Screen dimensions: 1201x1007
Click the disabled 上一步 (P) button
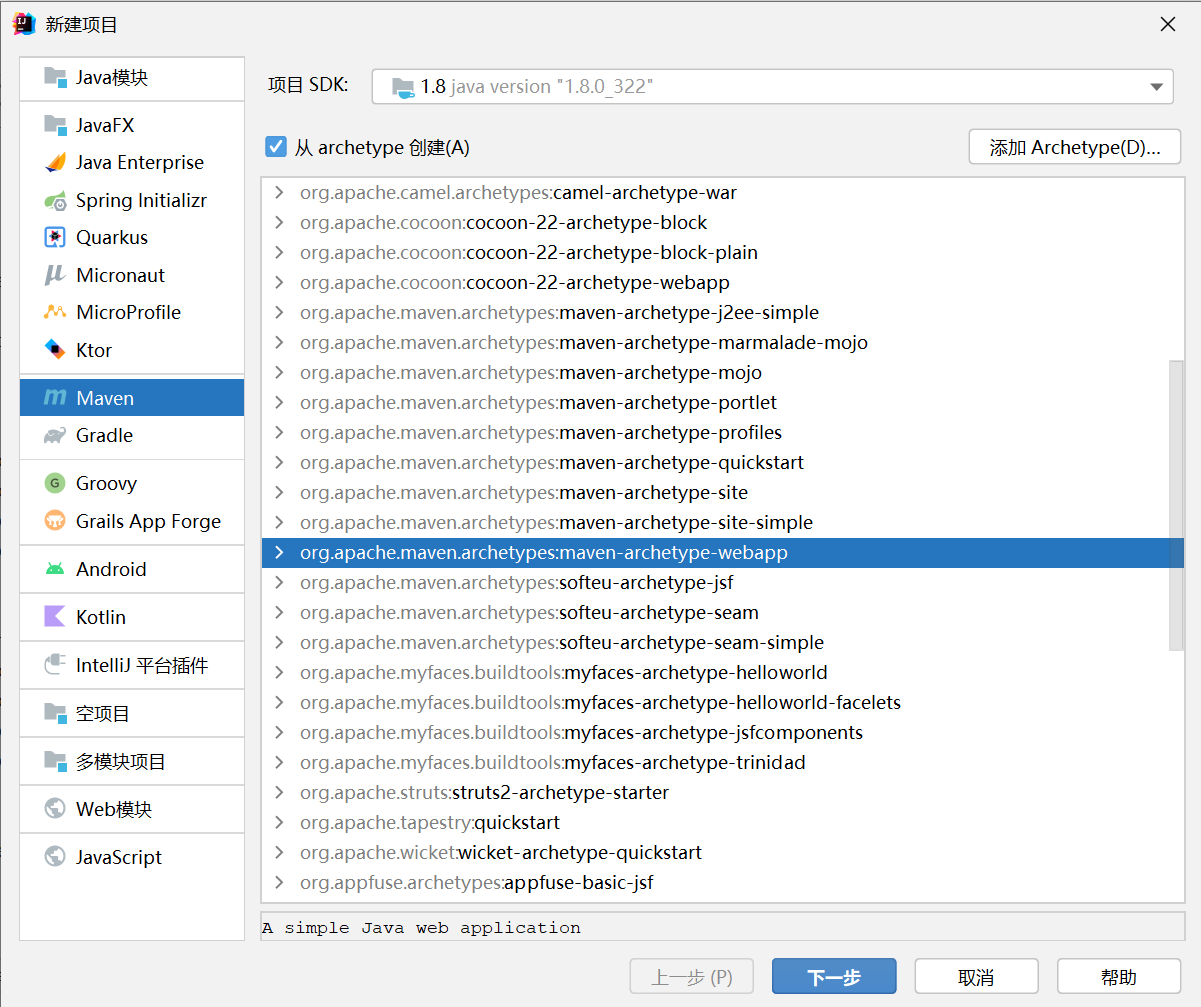[691, 977]
